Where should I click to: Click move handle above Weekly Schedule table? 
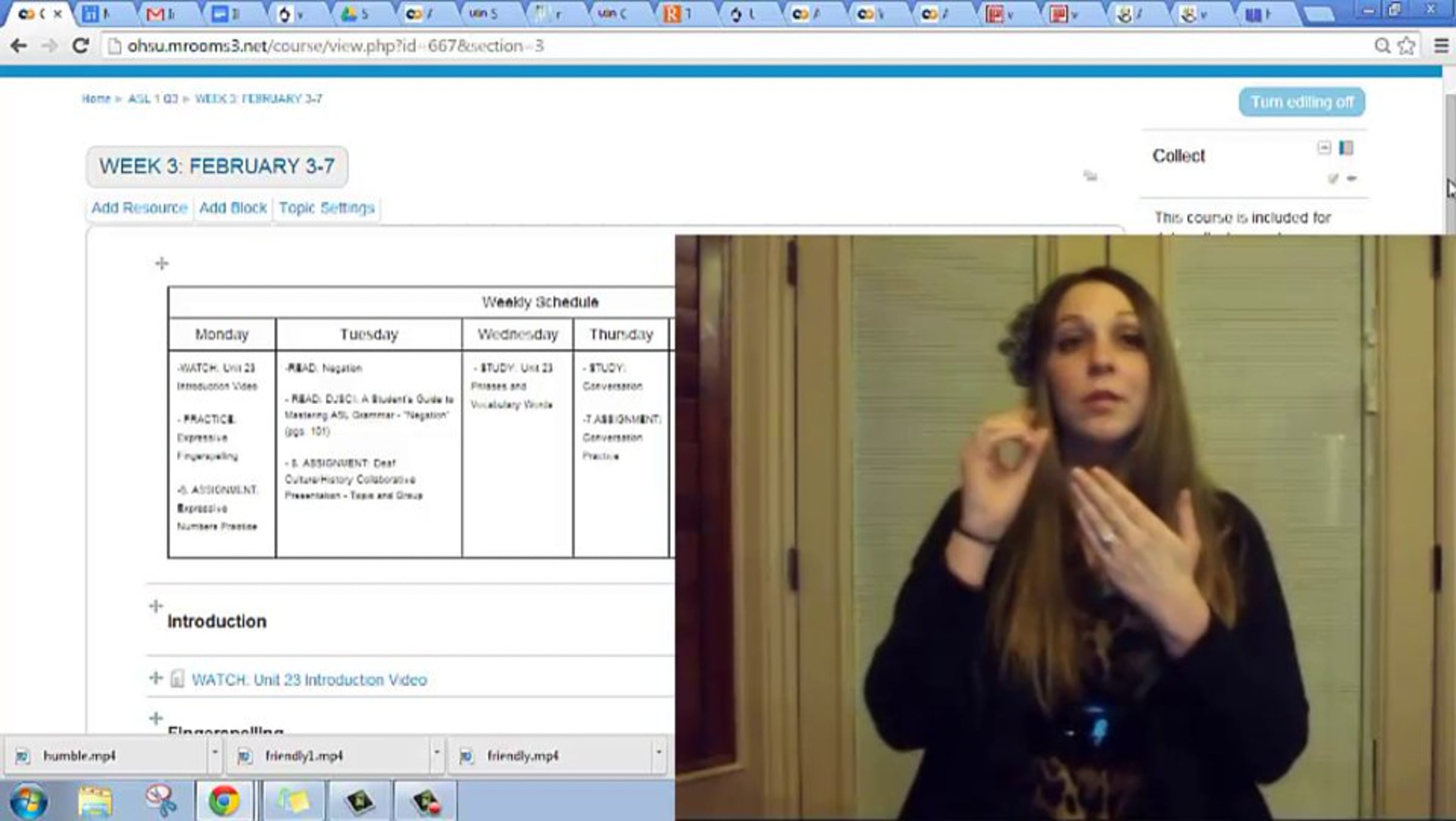pos(161,263)
